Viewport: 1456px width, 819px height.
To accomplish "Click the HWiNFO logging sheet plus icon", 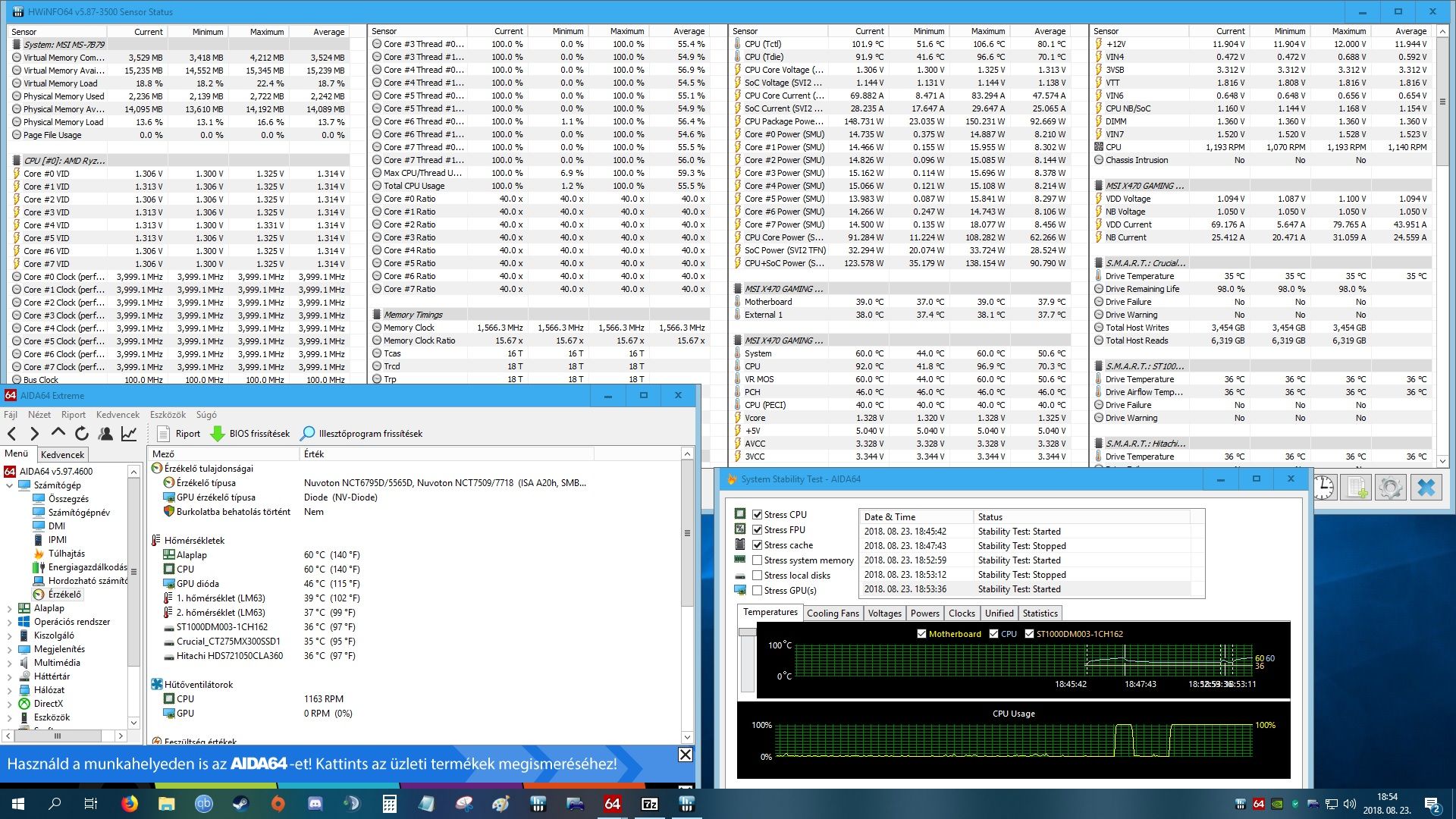I will 1356,488.
